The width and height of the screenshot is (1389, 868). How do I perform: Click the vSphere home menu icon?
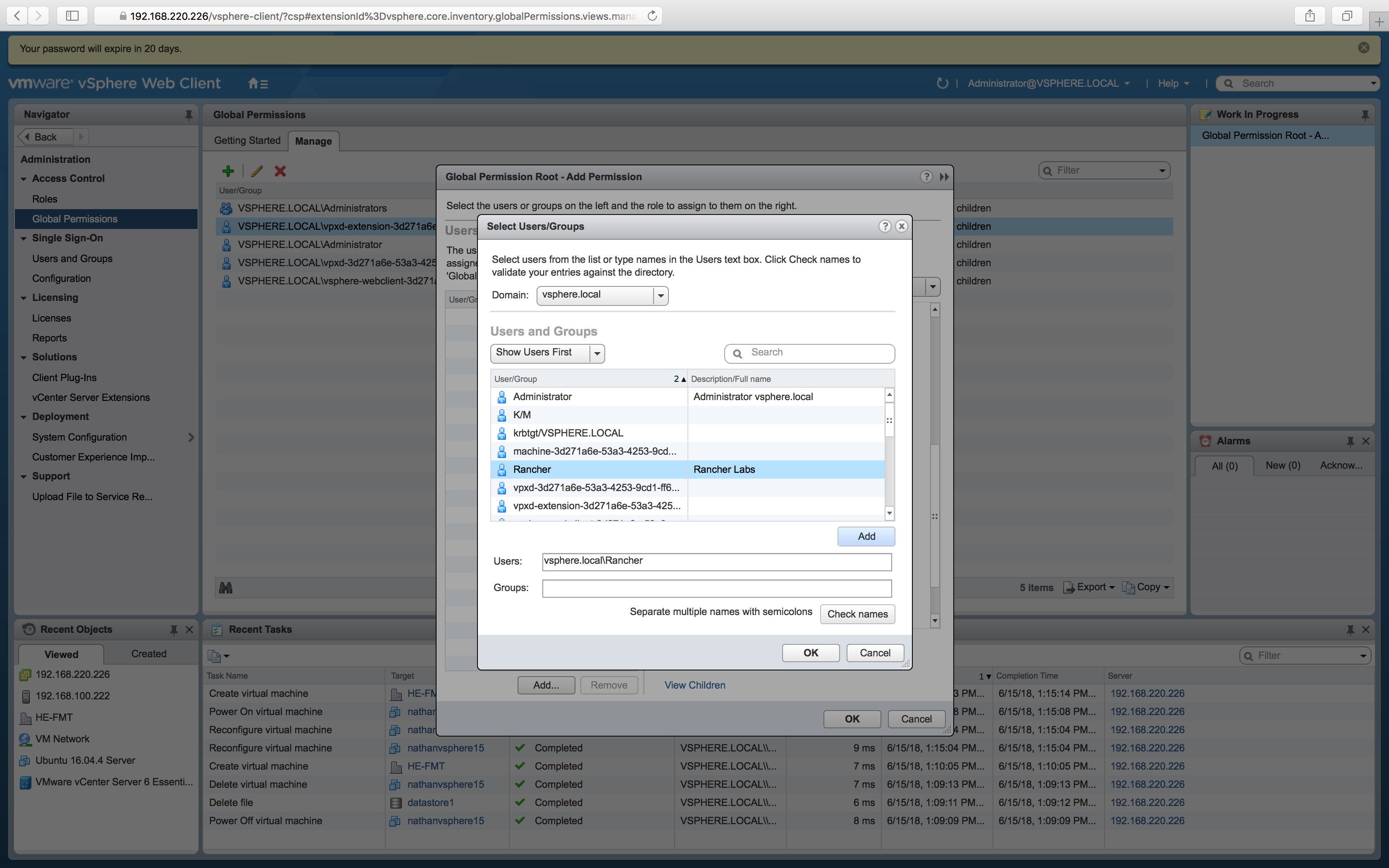click(258, 84)
